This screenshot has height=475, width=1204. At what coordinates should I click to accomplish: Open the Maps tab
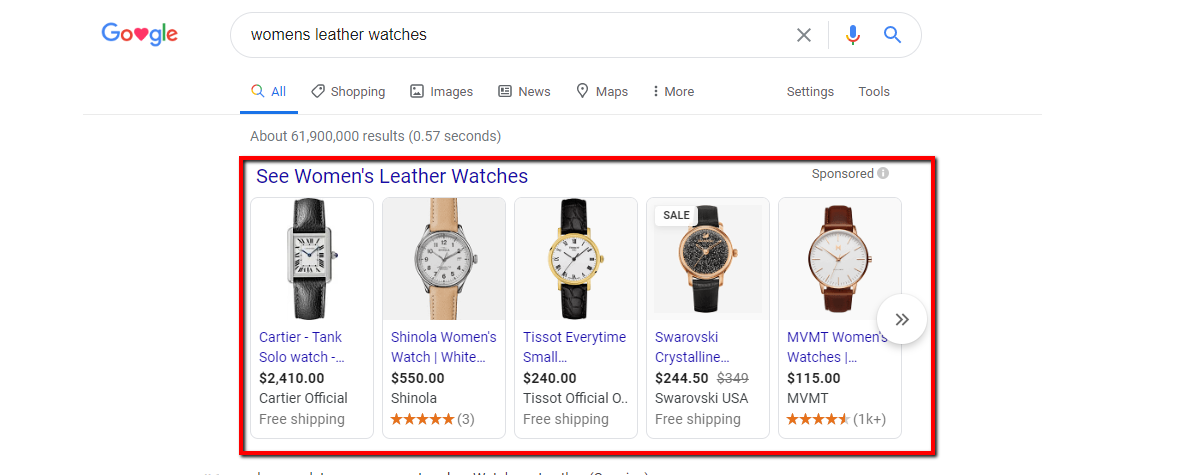point(602,92)
